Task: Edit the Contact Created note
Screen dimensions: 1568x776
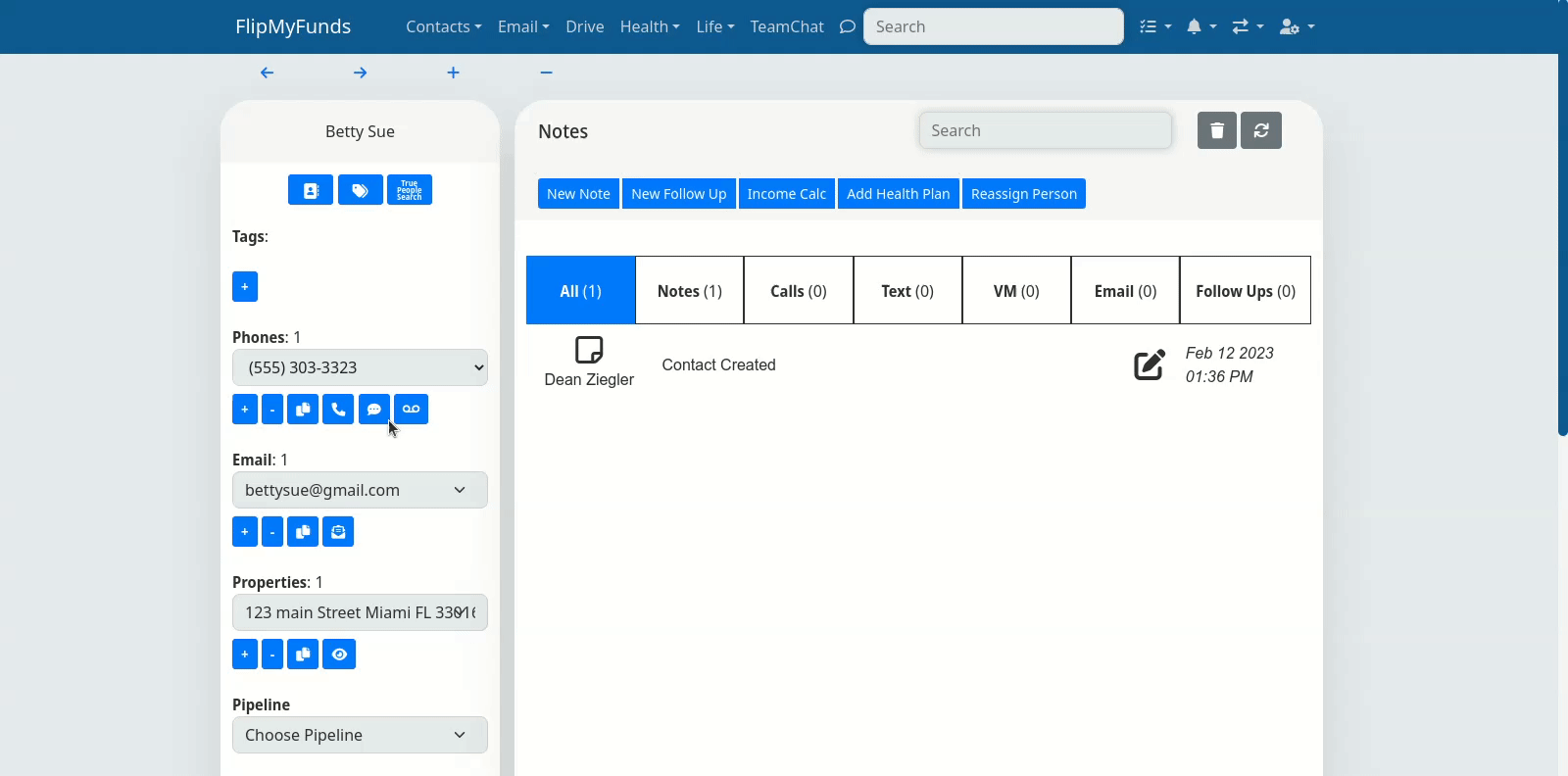Action: pos(1150,364)
